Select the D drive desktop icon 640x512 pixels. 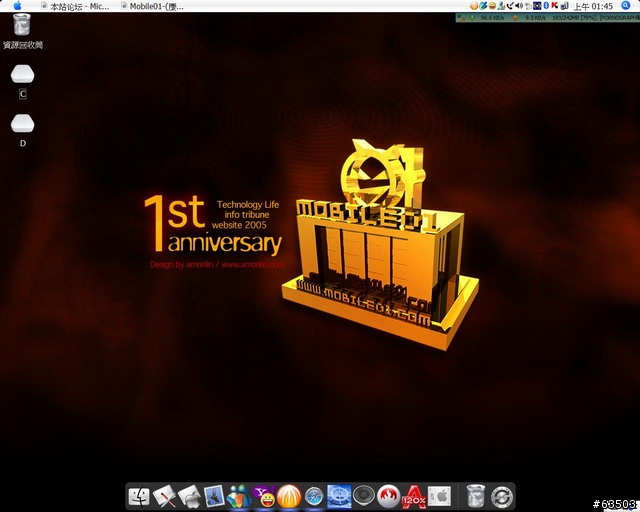coord(22,124)
